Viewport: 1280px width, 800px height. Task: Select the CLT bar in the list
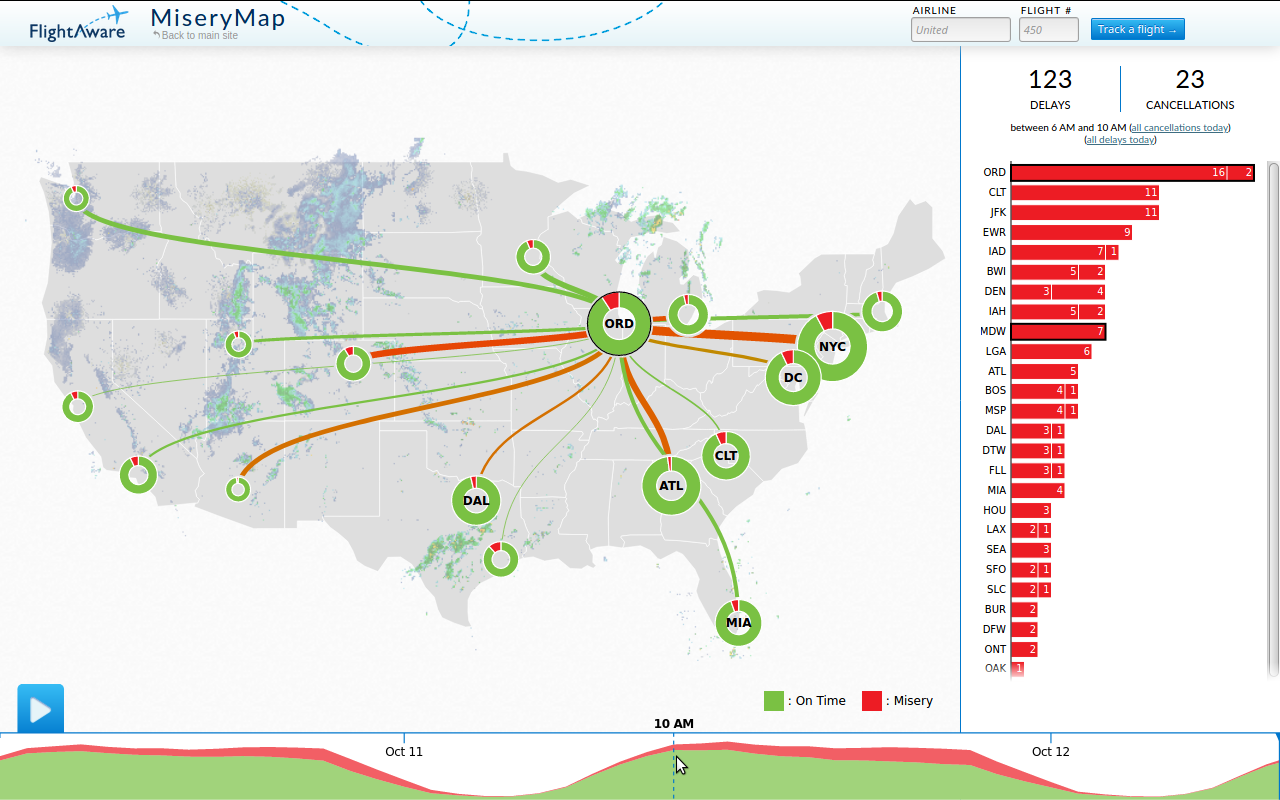1085,192
